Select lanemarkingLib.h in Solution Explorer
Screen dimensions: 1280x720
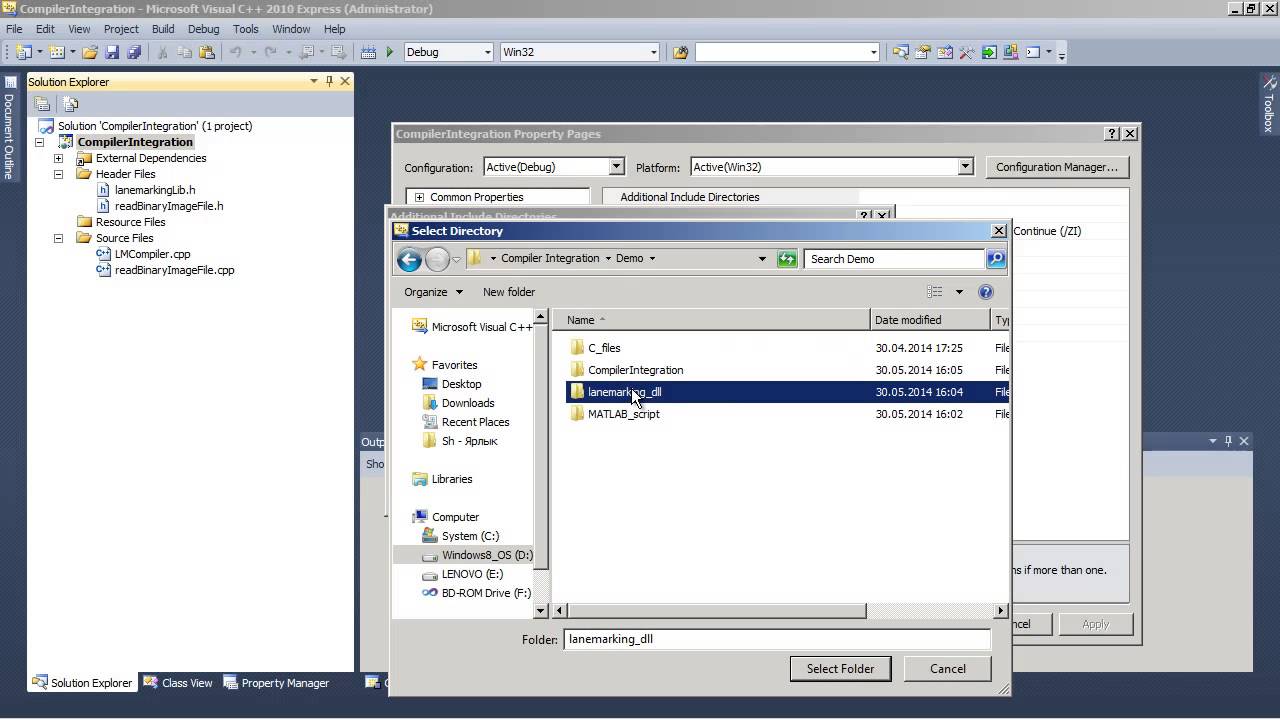point(155,190)
